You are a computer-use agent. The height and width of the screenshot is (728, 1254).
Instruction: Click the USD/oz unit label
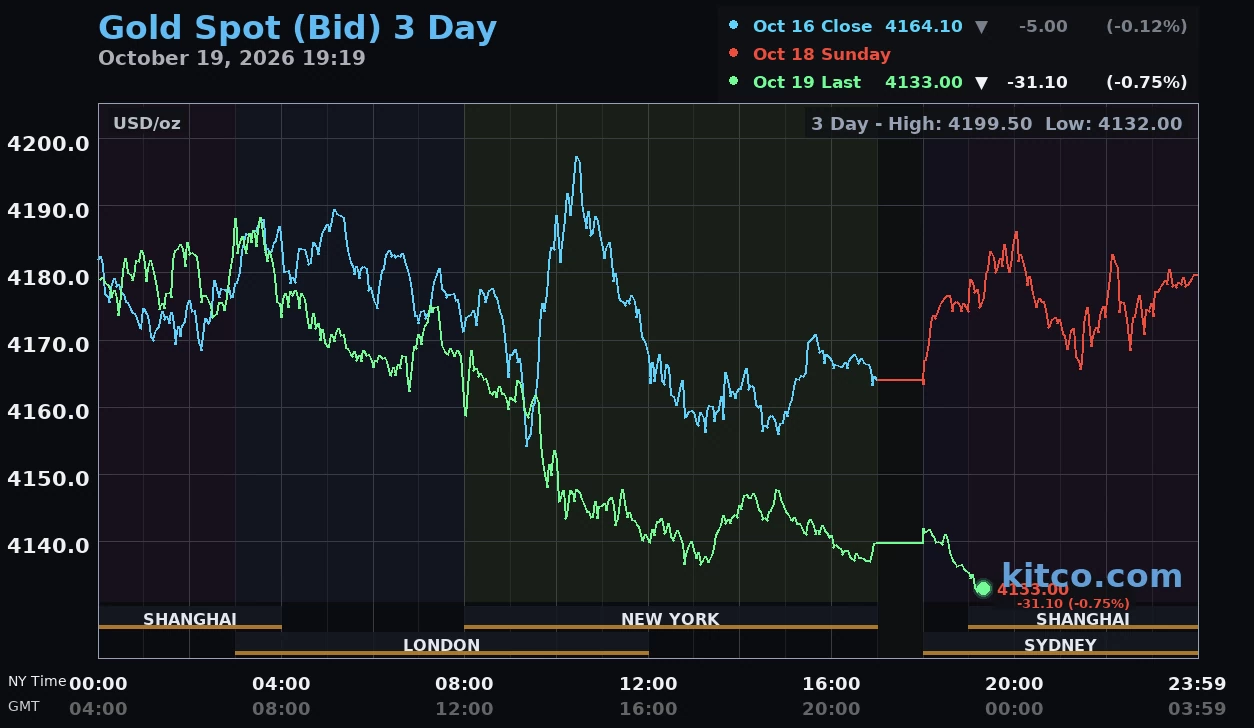coord(147,123)
